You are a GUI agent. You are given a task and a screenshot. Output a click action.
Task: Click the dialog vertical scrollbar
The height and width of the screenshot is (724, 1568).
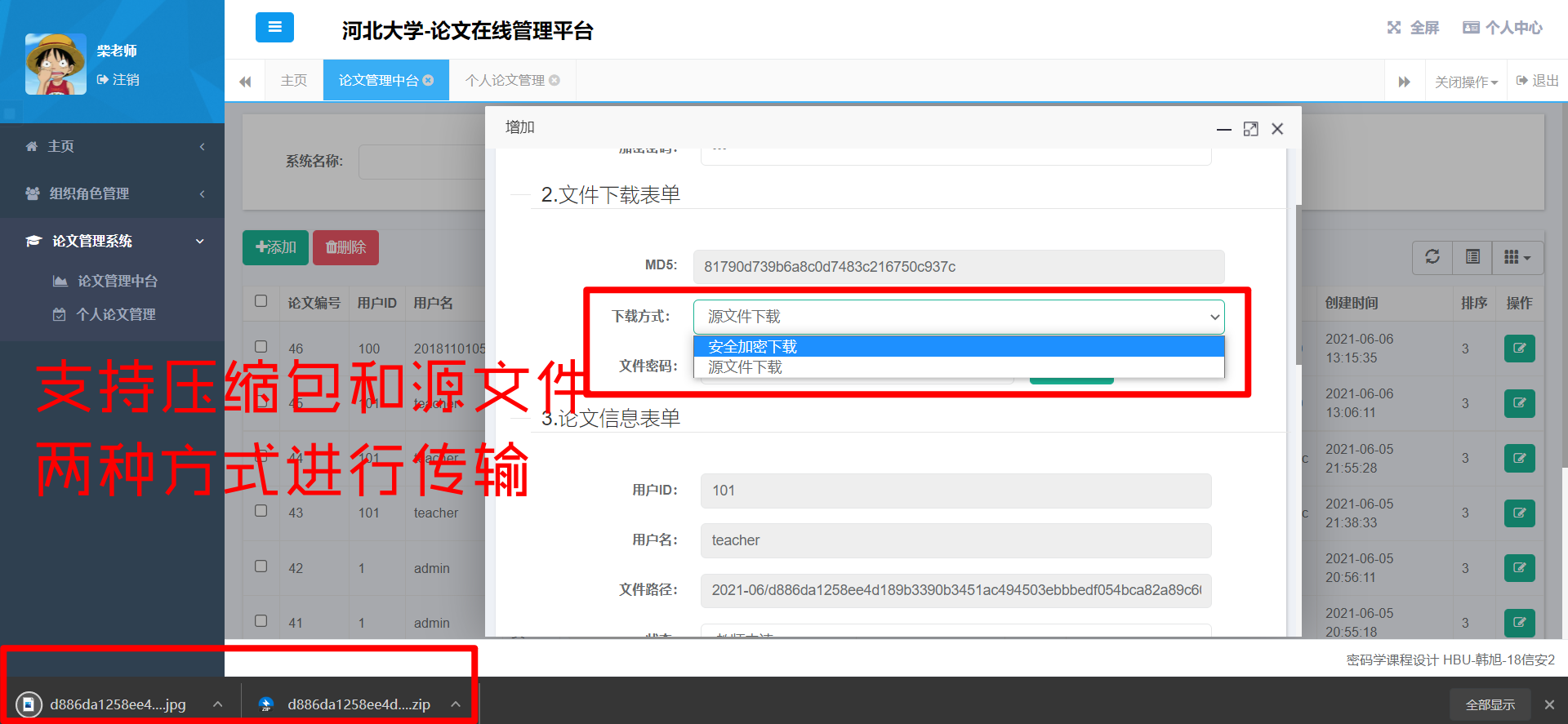pos(1298,283)
